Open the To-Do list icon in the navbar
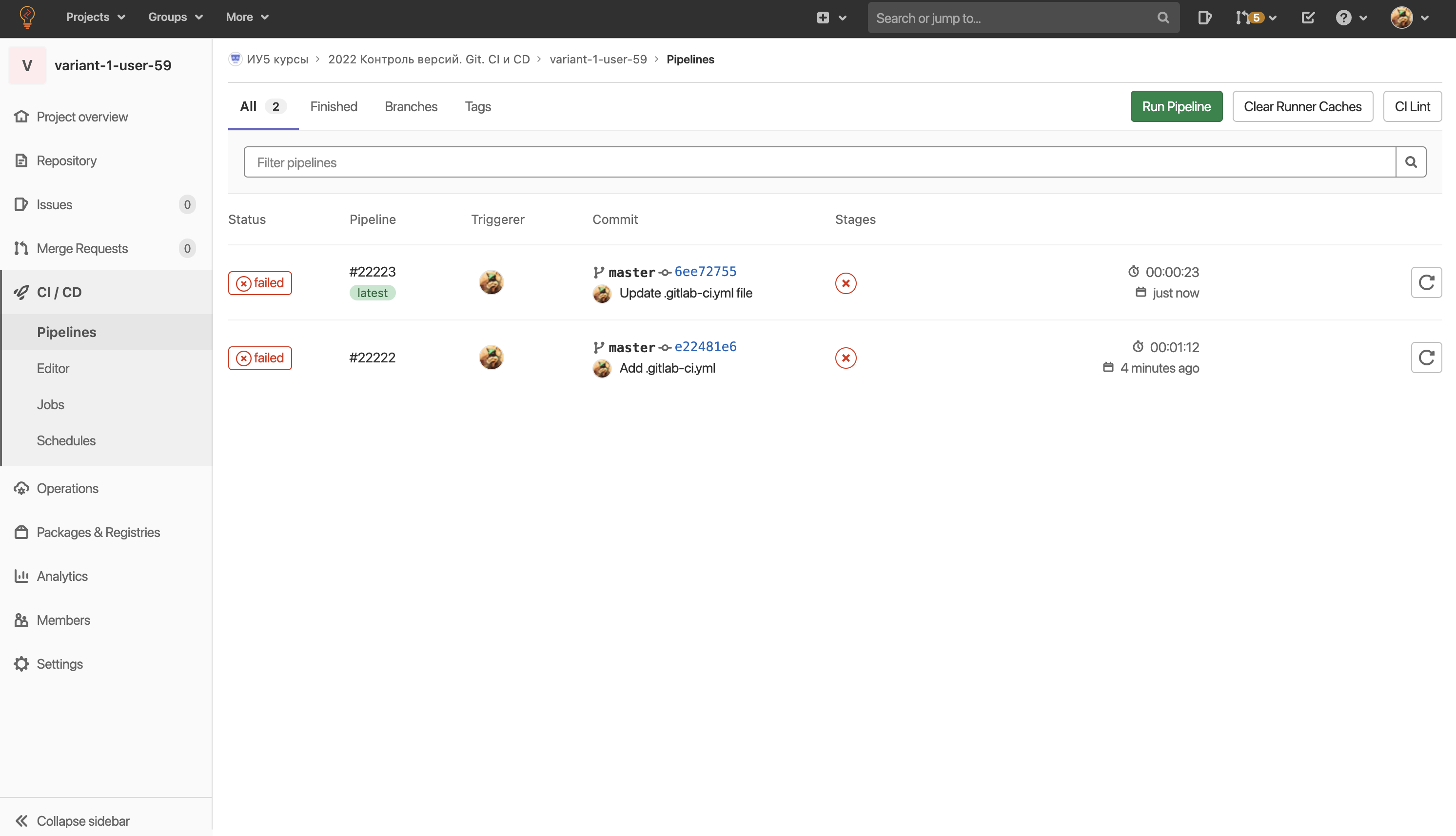This screenshot has width=1456, height=836. click(x=1307, y=18)
